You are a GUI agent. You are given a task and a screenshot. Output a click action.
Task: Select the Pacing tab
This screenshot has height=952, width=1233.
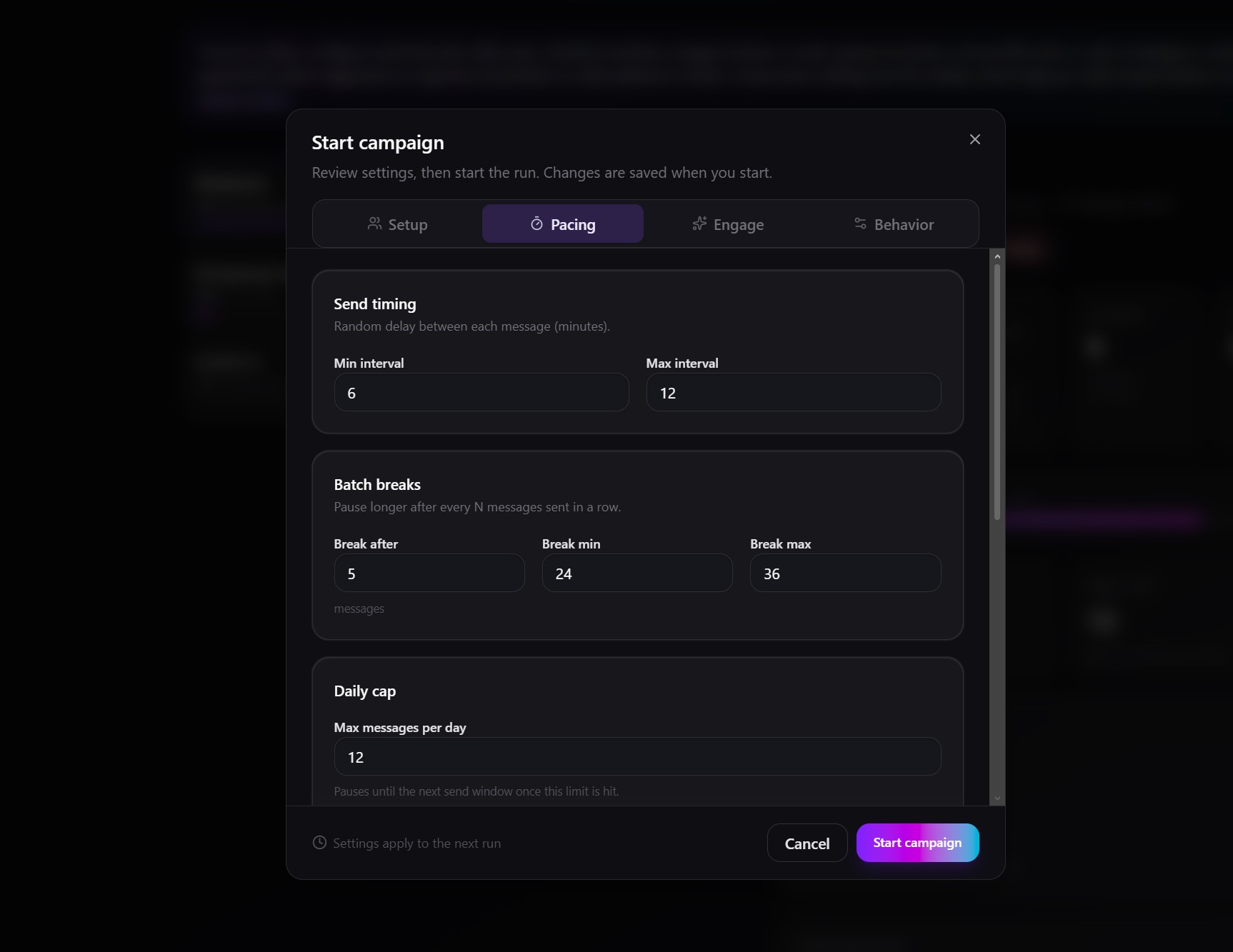(563, 224)
